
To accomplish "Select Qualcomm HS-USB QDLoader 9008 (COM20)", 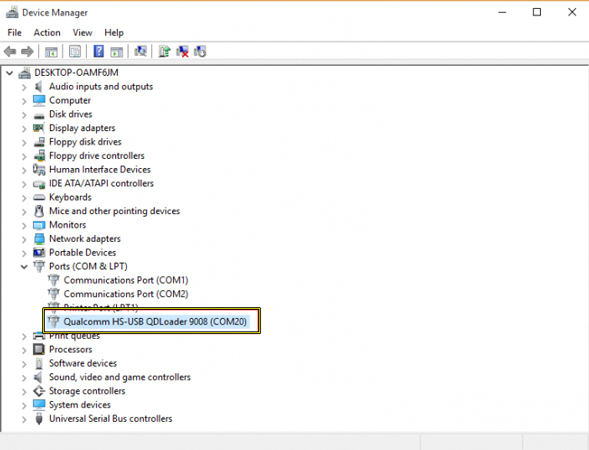I will (x=155, y=322).
